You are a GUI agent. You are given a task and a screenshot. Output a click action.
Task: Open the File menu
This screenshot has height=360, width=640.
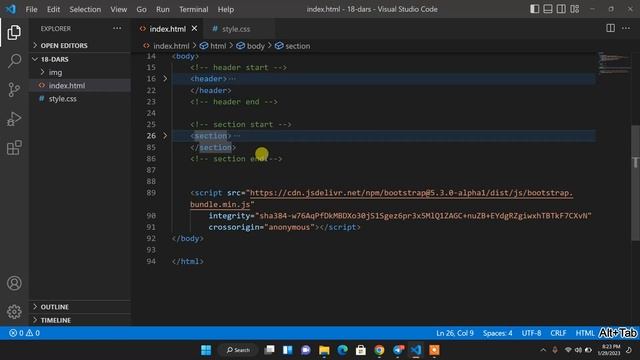coord(31,9)
